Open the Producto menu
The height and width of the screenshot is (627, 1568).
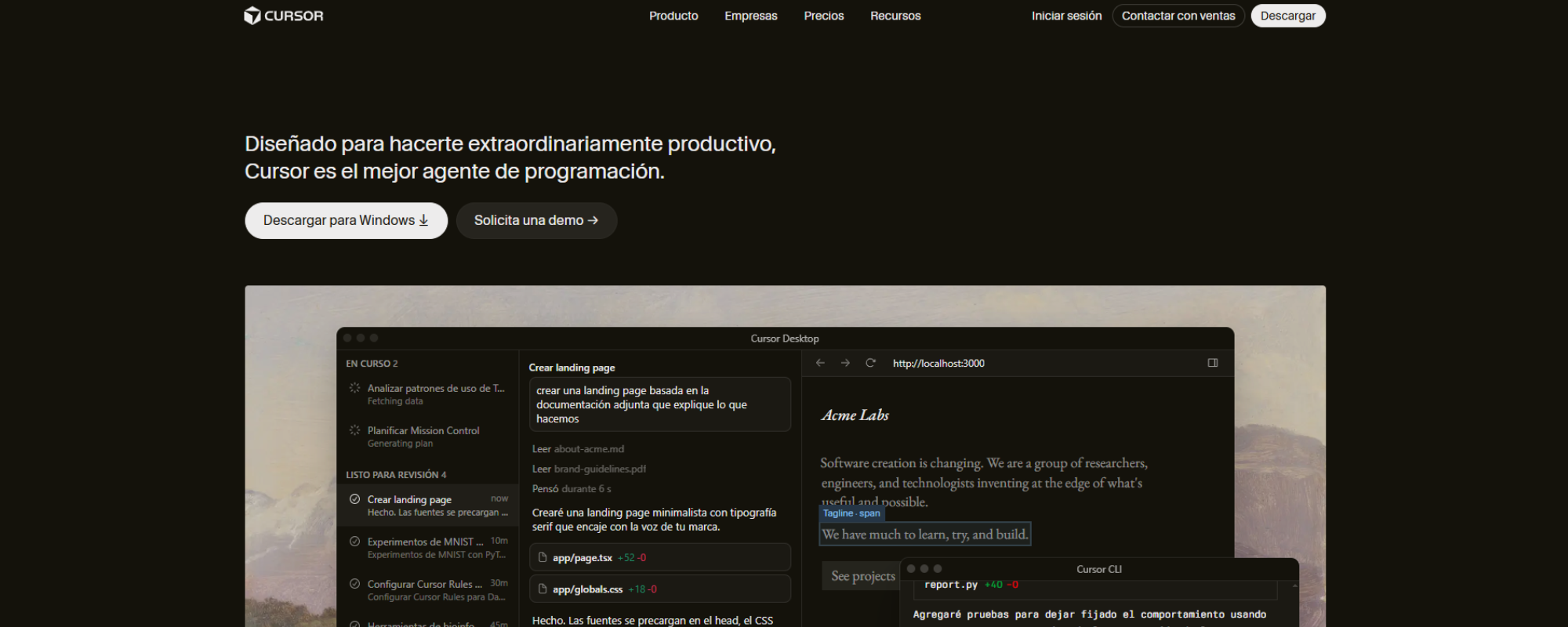[x=673, y=16]
